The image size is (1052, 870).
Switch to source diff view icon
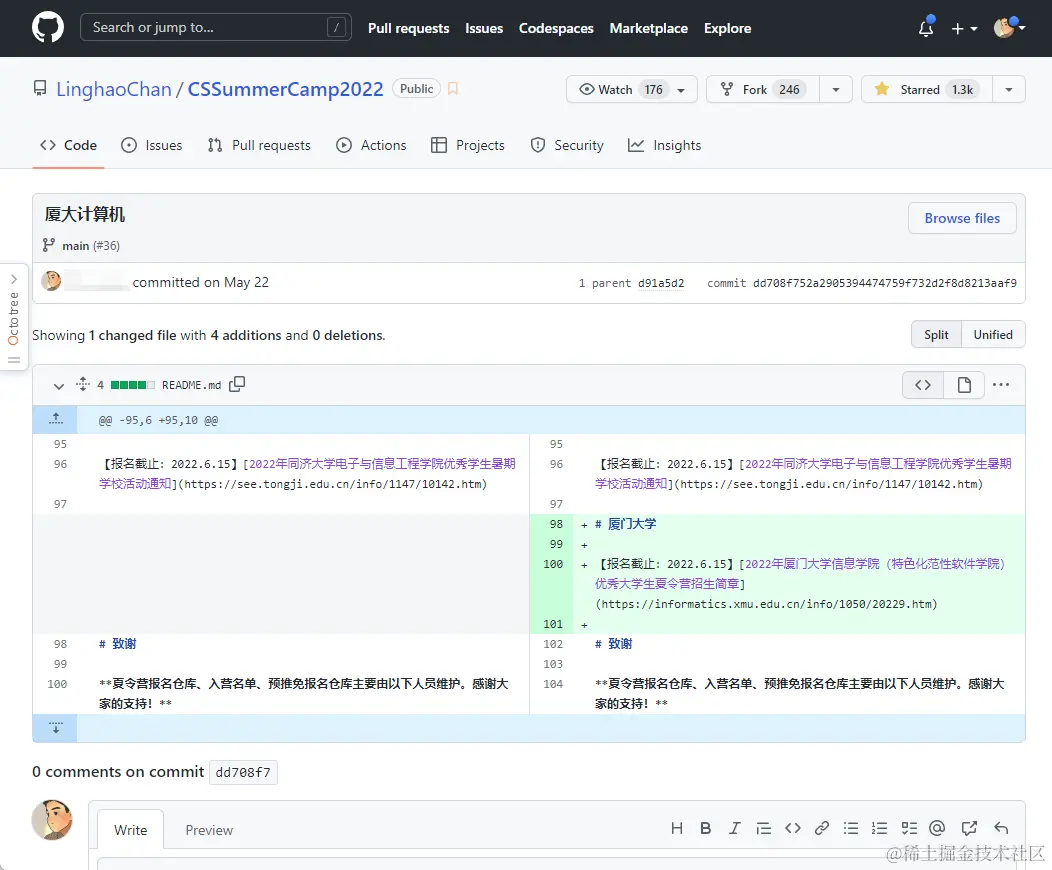pos(923,385)
